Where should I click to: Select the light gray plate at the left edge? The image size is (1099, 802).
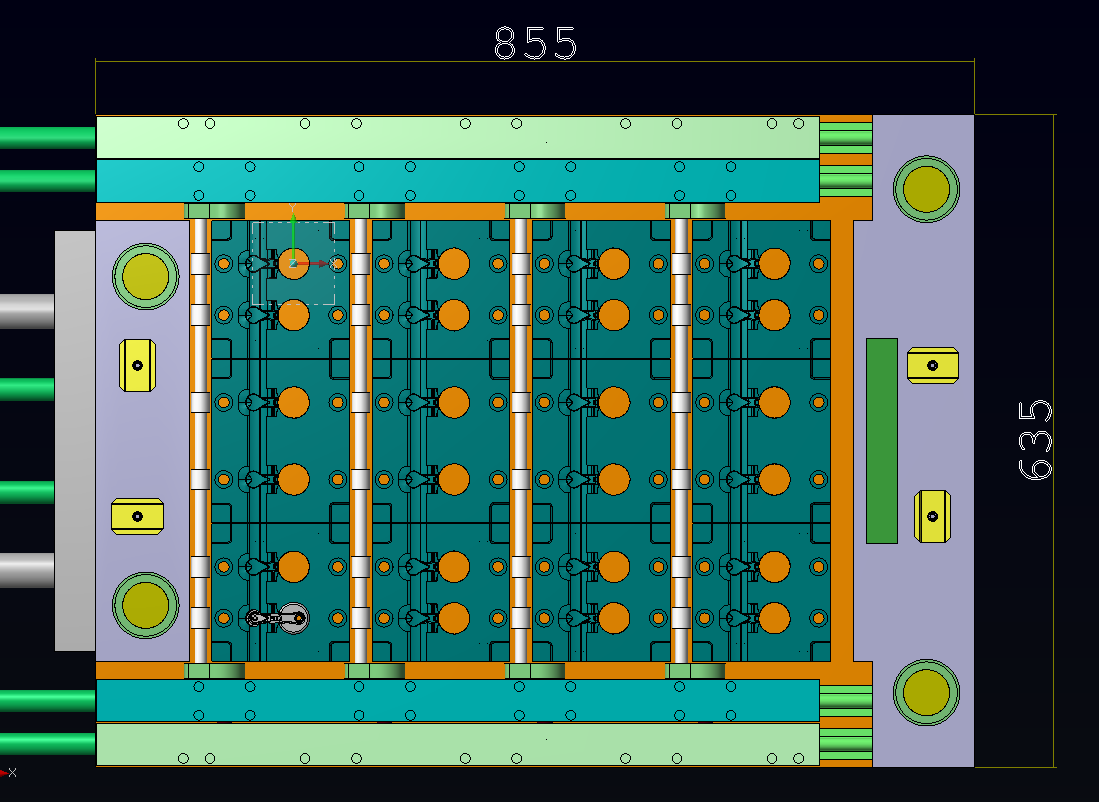[x=75, y=440]
